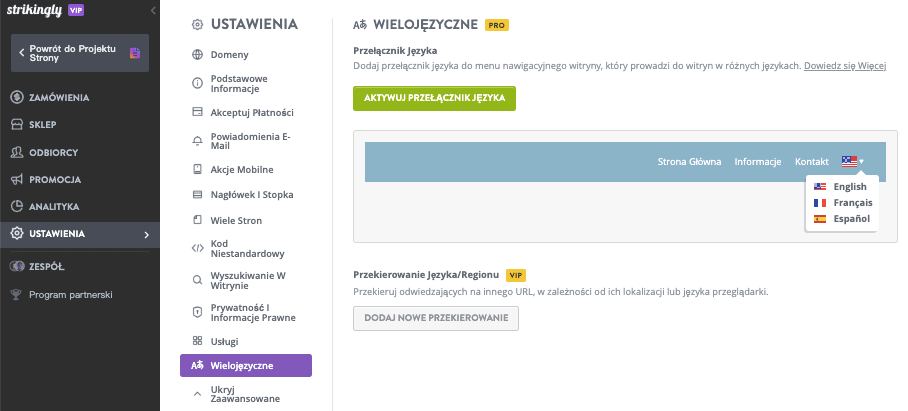Click the Wiele Stron pages icon
This screenshot has width=908, height=411.
coord(197,220)
